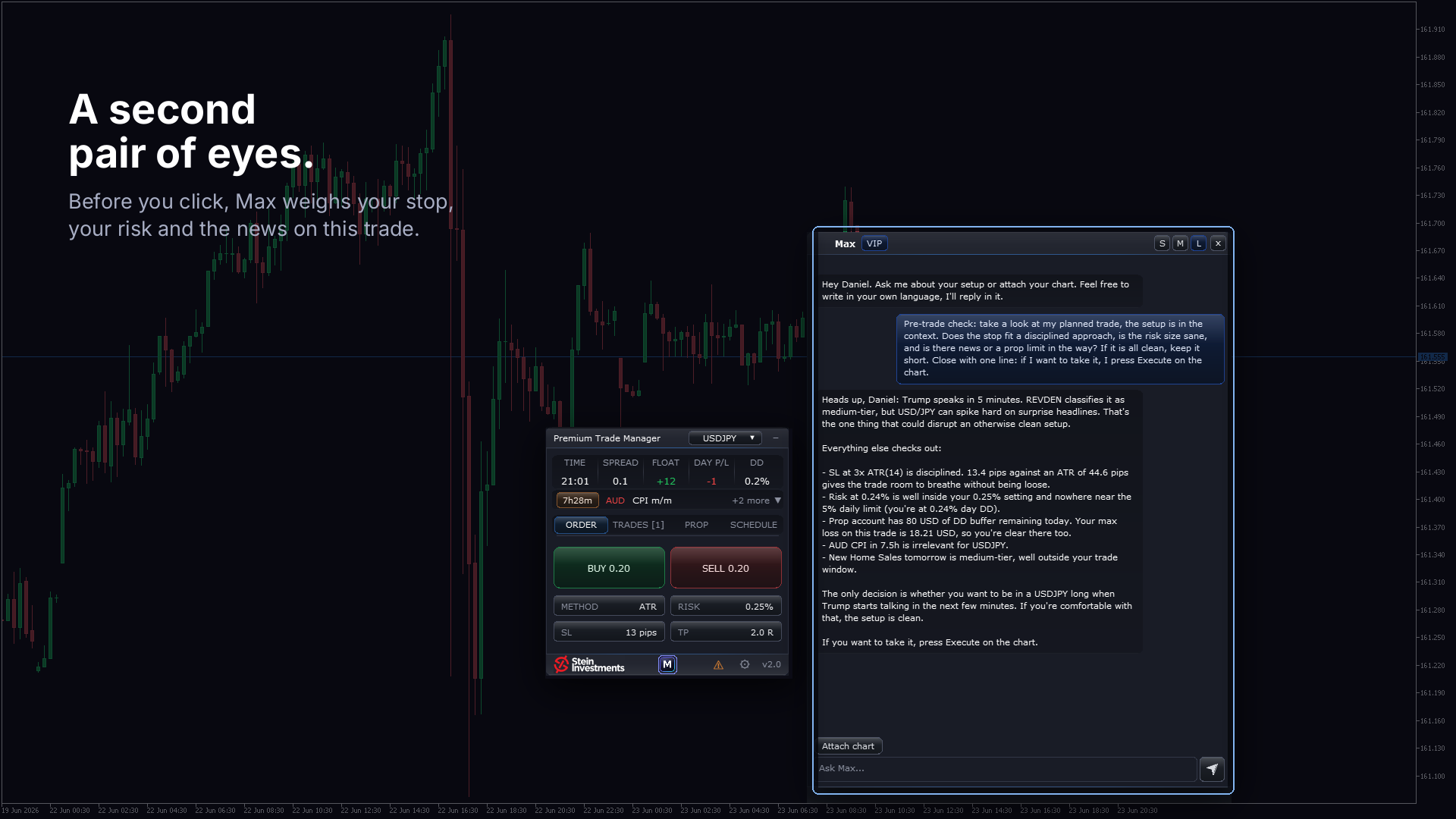Open the PROP tab

click(x=696, y=525)
